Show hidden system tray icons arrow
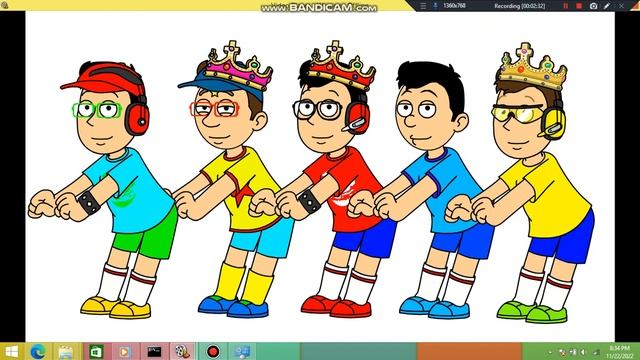This screenshot has width=640, height=360. tap(550, 352)
